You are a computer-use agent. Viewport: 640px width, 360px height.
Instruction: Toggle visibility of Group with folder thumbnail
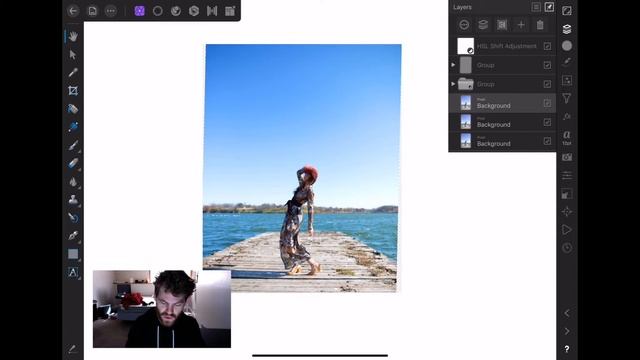click(547, 84)
